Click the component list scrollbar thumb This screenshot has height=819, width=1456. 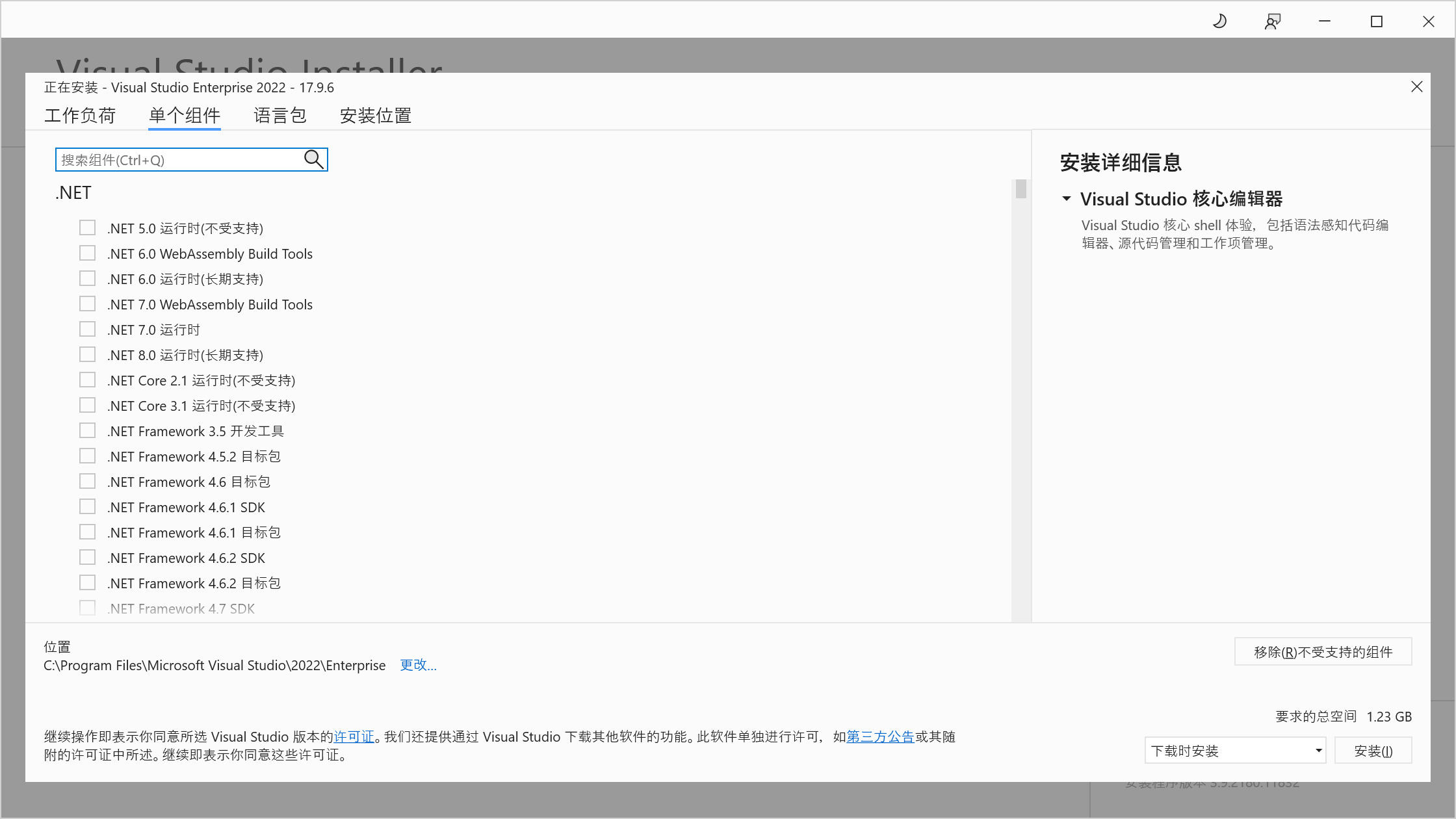pyautogui.click(x=1020, y=189)
